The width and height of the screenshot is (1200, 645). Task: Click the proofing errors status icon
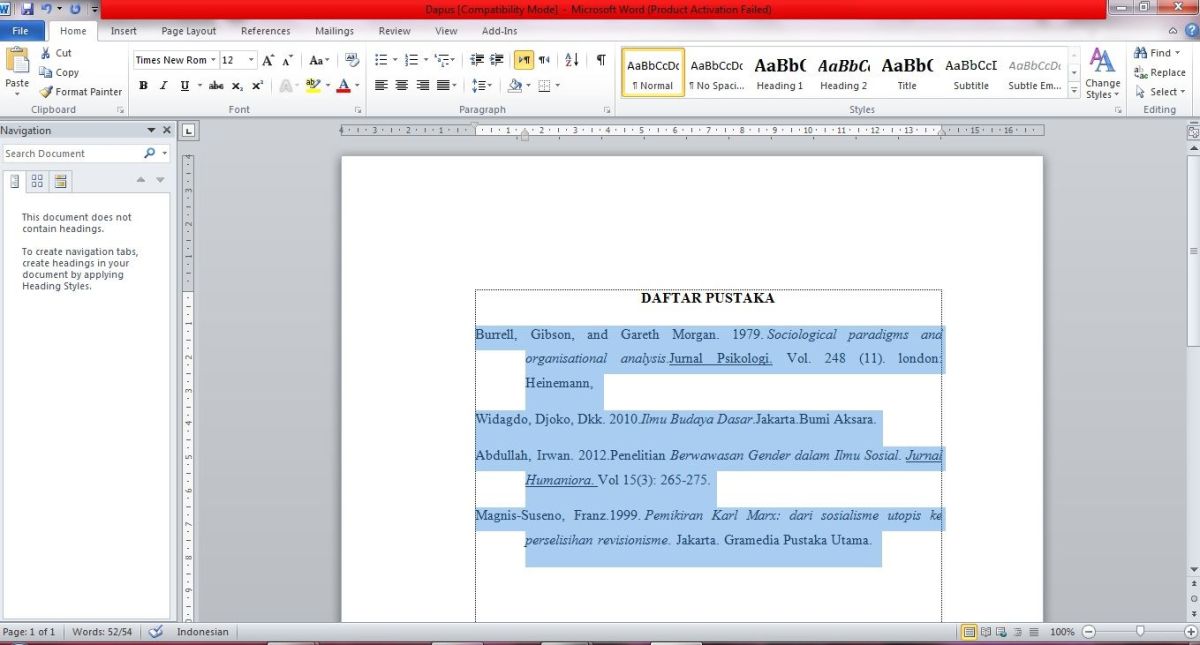click(155, 632)
